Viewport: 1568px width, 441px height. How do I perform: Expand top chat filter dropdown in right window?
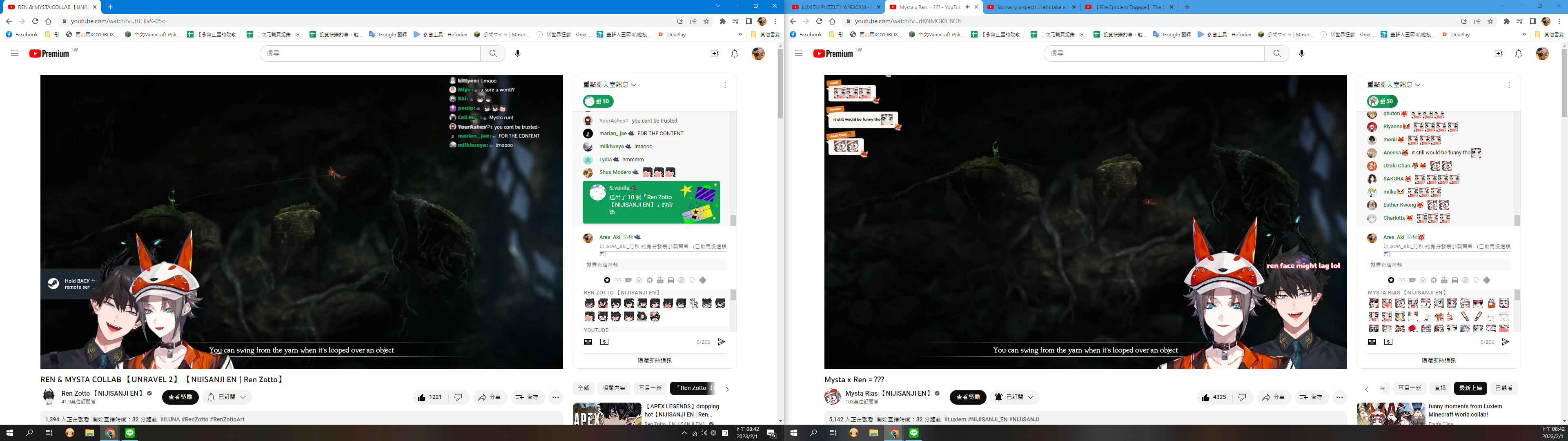(1394, 85)
